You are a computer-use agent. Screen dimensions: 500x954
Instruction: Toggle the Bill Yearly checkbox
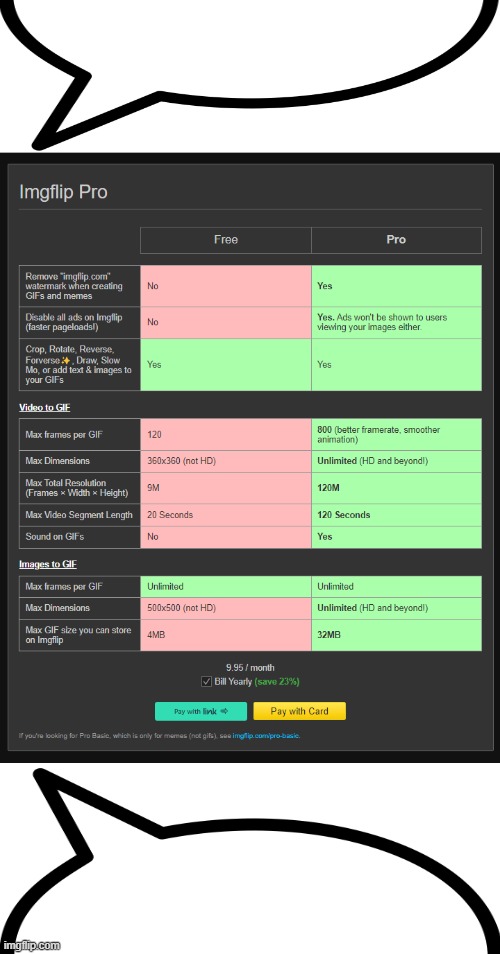coord(207,682)
